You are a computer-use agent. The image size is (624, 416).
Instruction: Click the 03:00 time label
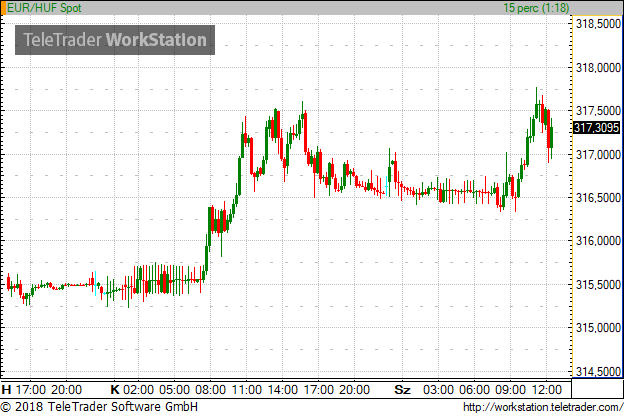[438, 389]
